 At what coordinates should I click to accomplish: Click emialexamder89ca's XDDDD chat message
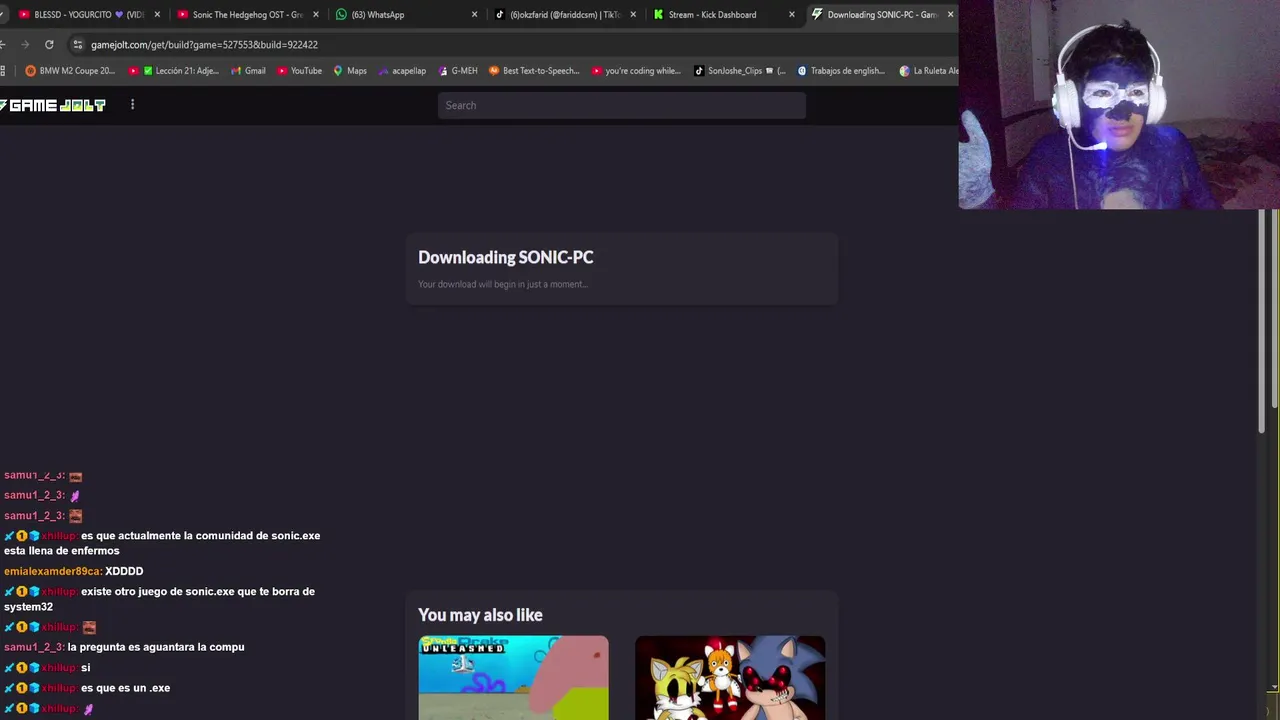pyautogui.click(x=124, y=571)
